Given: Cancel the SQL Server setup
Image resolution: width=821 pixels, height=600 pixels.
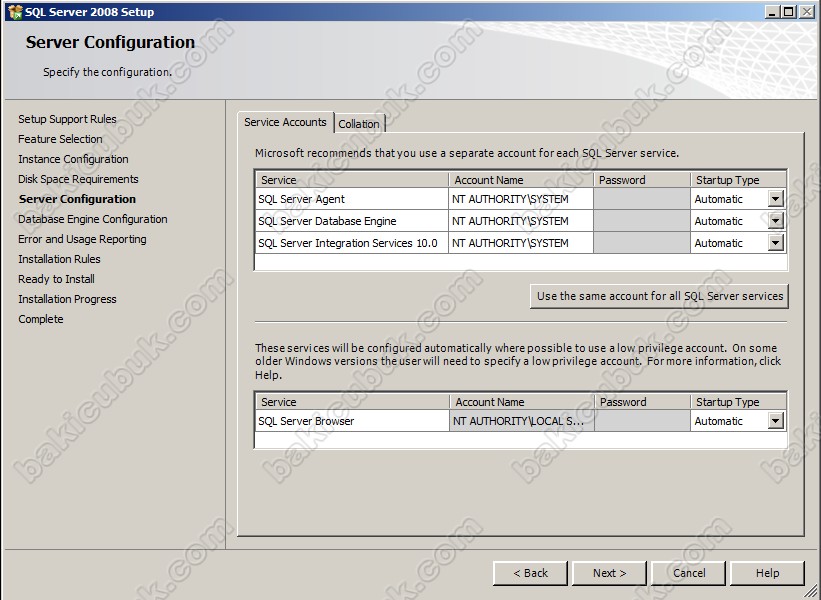Looking at the screenshot, I should [689, 573].
